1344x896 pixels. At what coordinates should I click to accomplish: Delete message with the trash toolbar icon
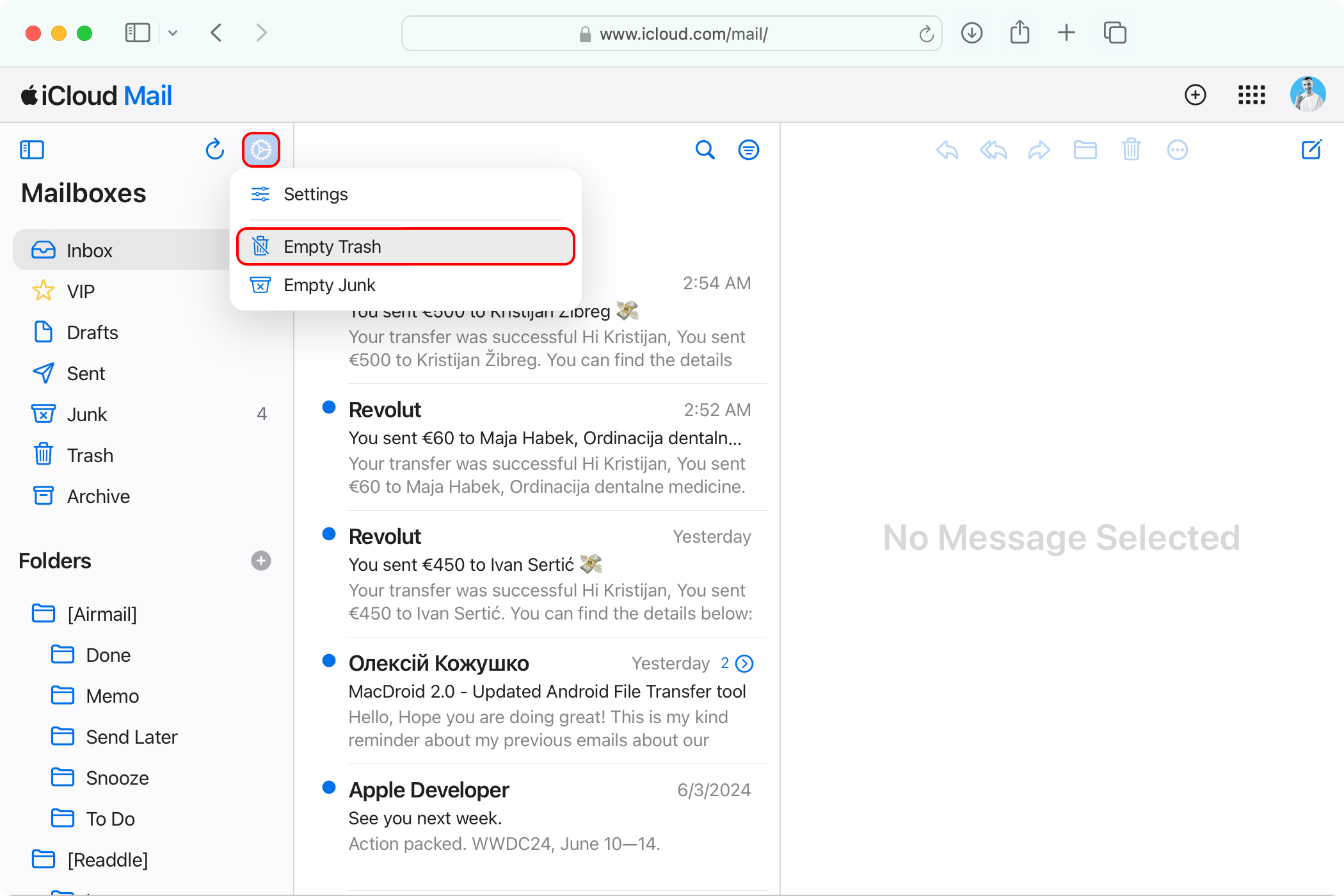1131,149
